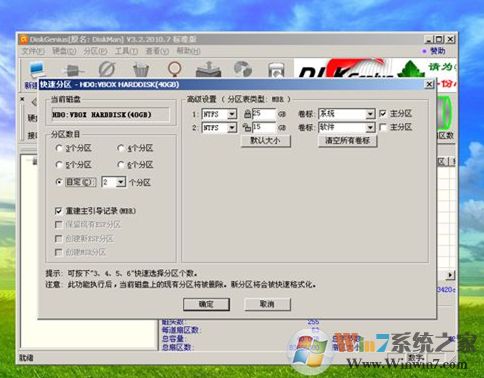
Task: Open the 文件(F) menu
Action: (x=33, y=51)
